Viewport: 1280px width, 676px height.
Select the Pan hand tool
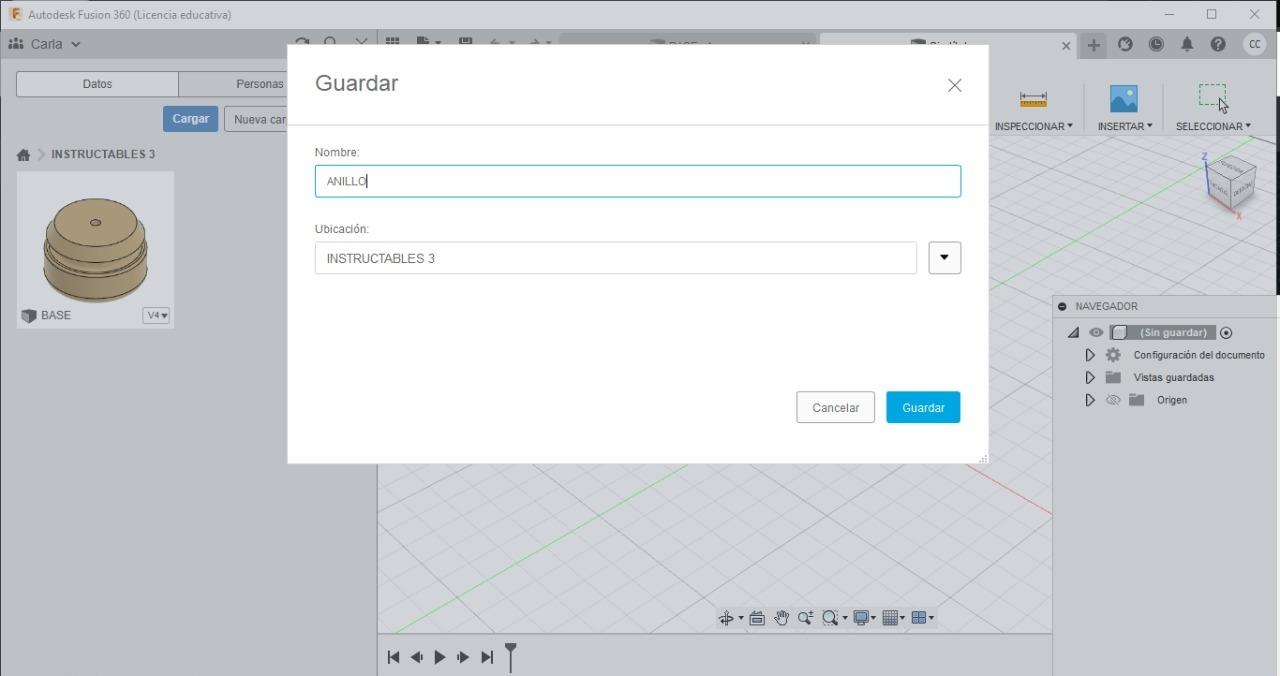point(781,618)
